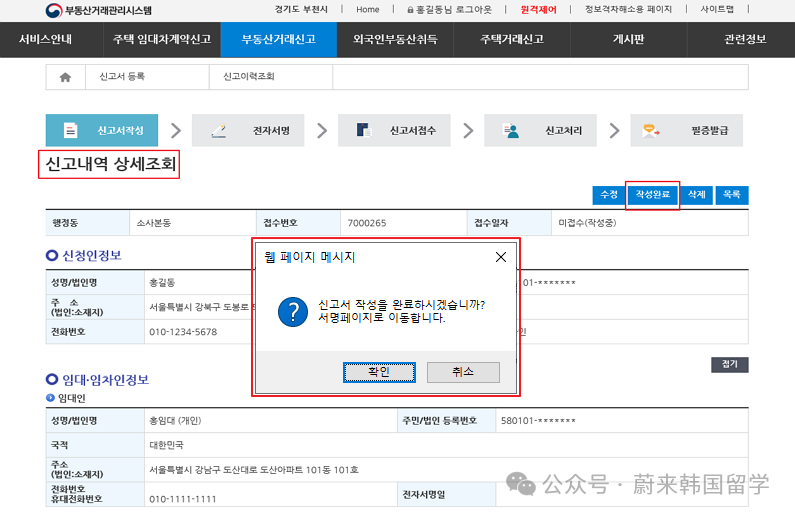Click the home icon in breadcrumb bar
Screen dimensions: 795x516
tap(65, 77)
